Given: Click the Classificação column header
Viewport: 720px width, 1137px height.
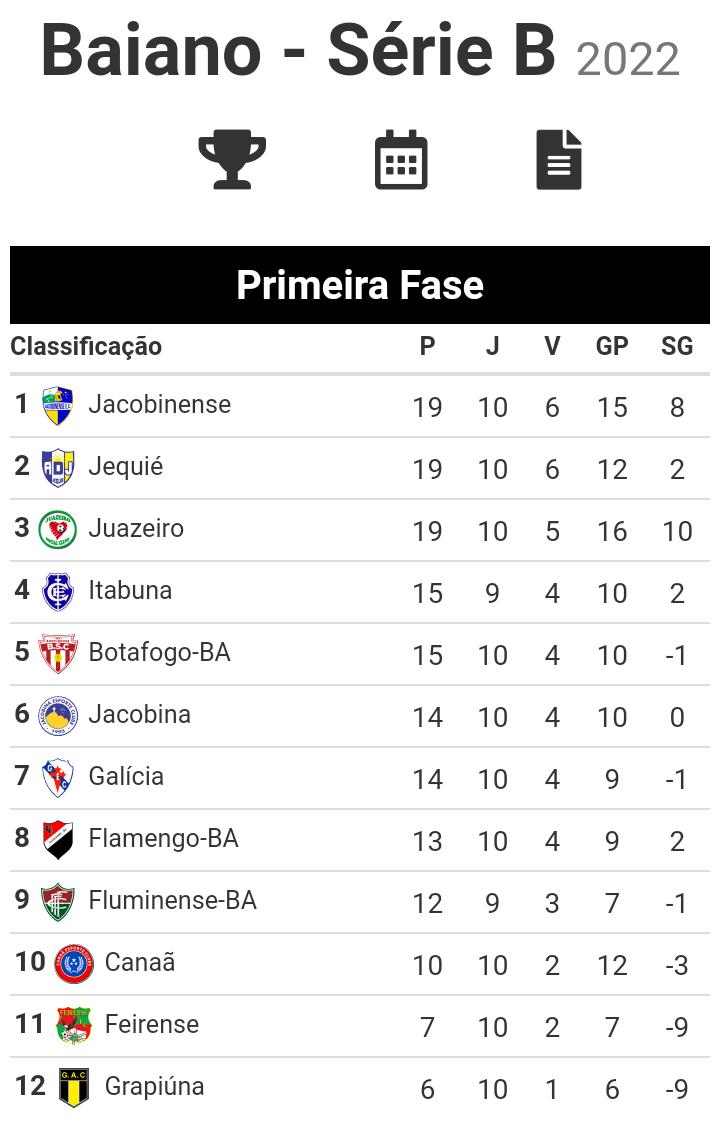Looking at the screenshot, I should (x=86, y=347).
